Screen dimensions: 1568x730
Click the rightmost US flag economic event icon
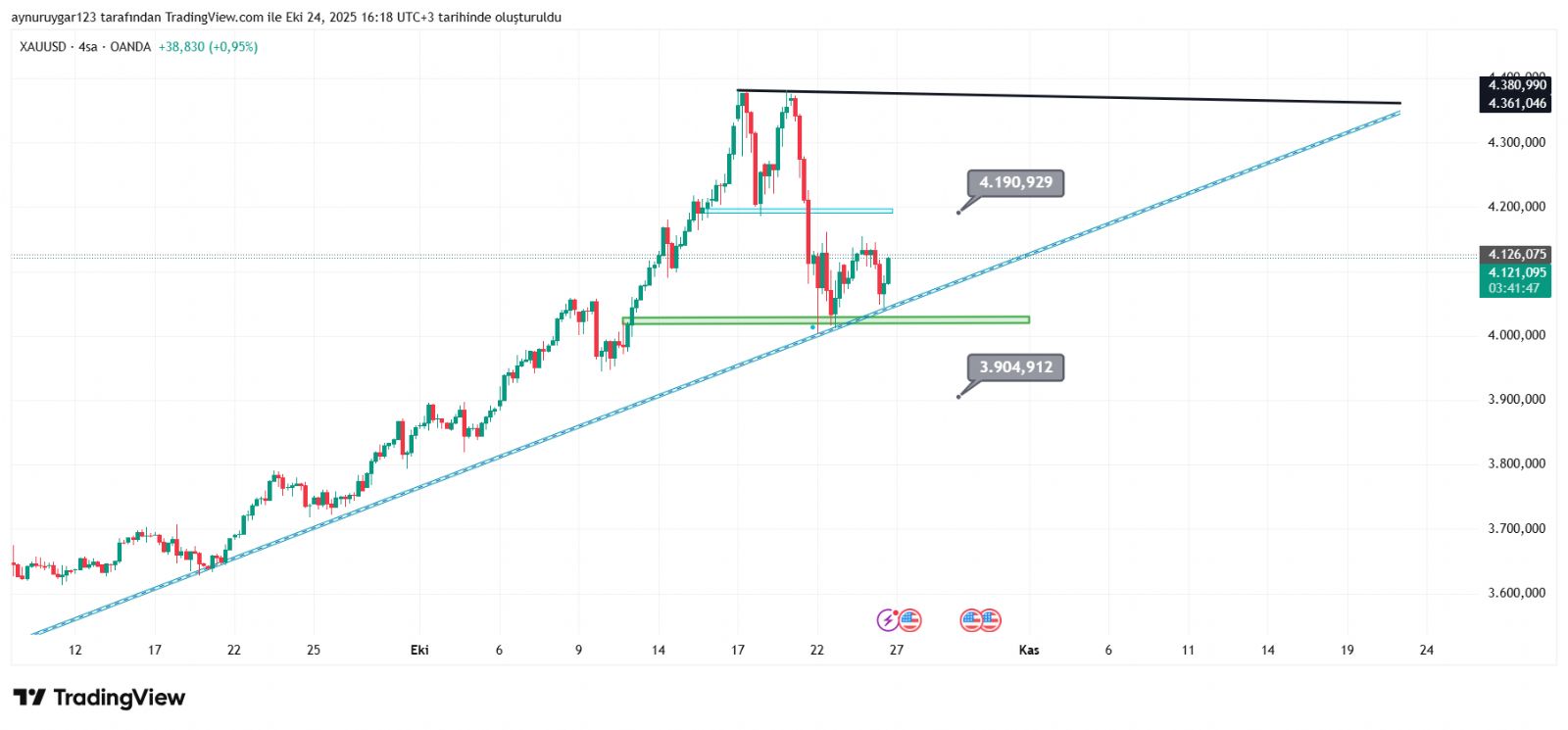point(991,619)
